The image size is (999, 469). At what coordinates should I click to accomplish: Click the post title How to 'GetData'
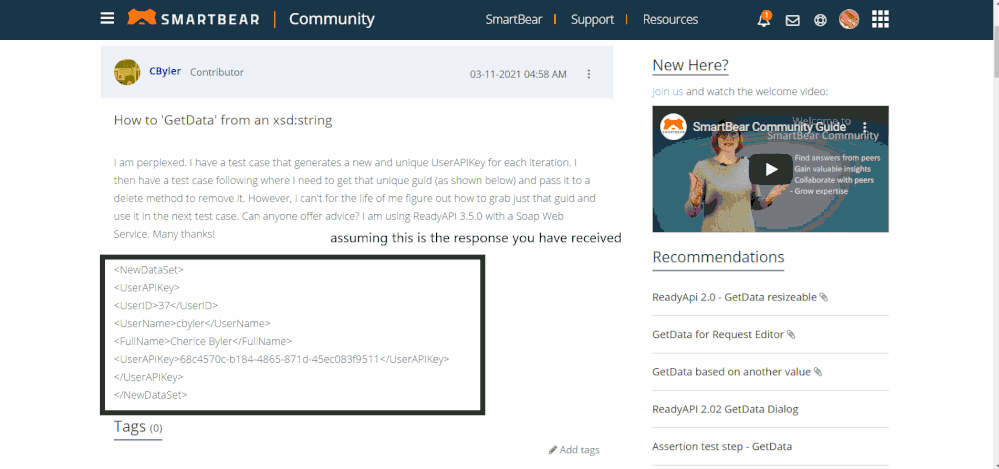tap(223, 120)
